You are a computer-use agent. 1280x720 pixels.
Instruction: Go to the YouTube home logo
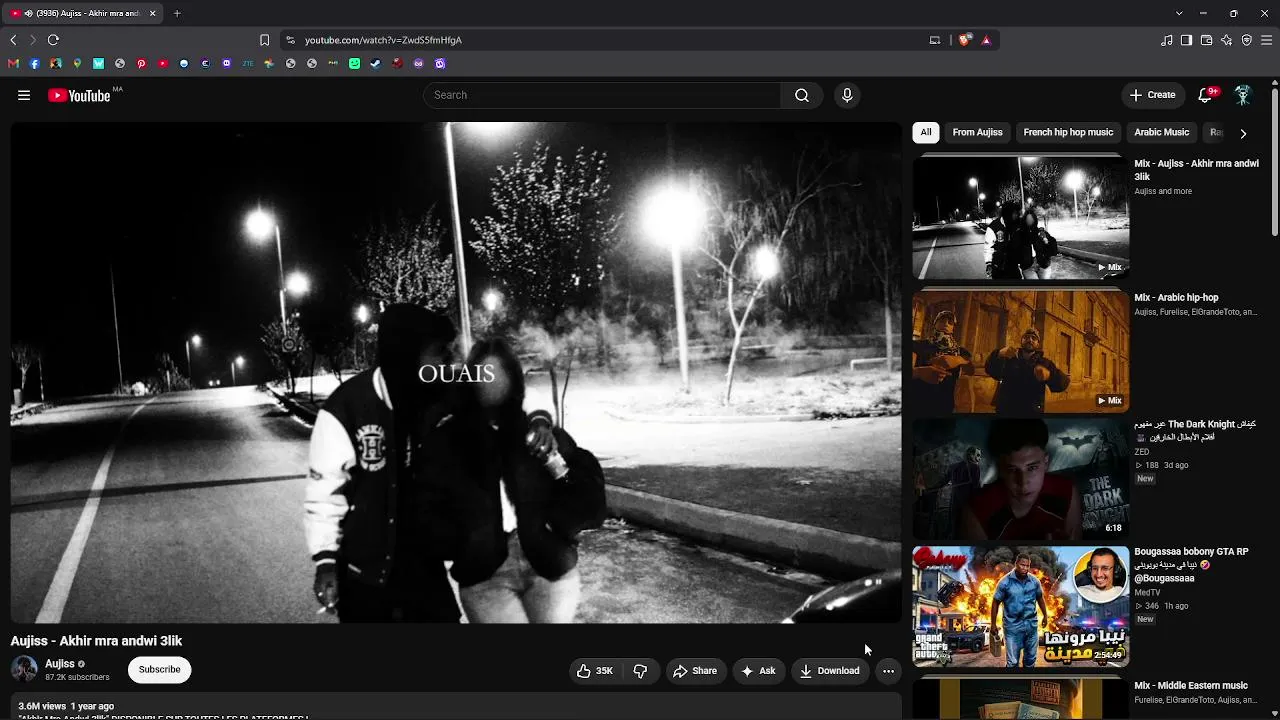(x=79, y=95)
